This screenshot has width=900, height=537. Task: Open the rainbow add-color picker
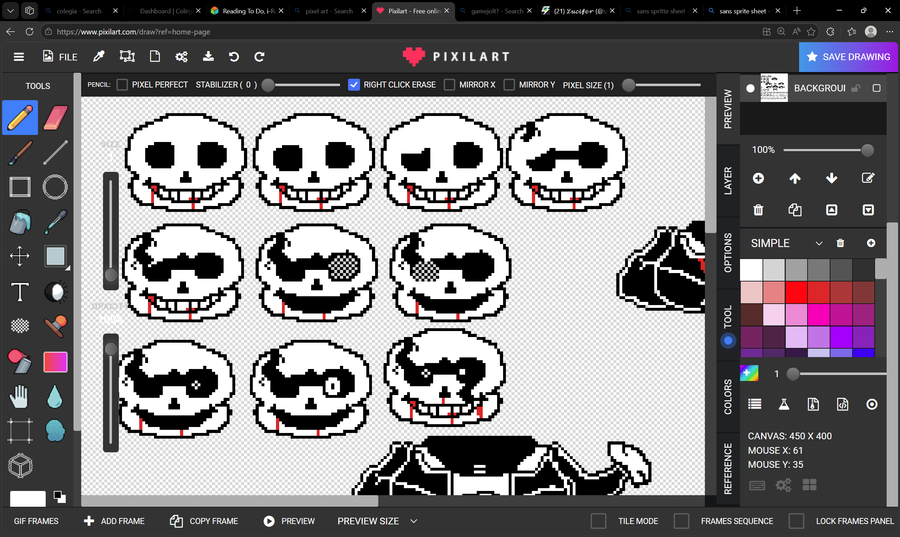(749, 373)
